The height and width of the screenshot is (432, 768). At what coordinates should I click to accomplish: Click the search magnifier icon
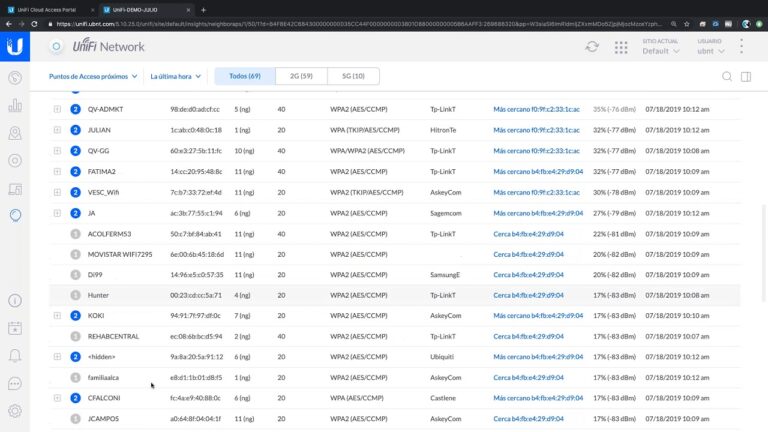coord(727,76)
